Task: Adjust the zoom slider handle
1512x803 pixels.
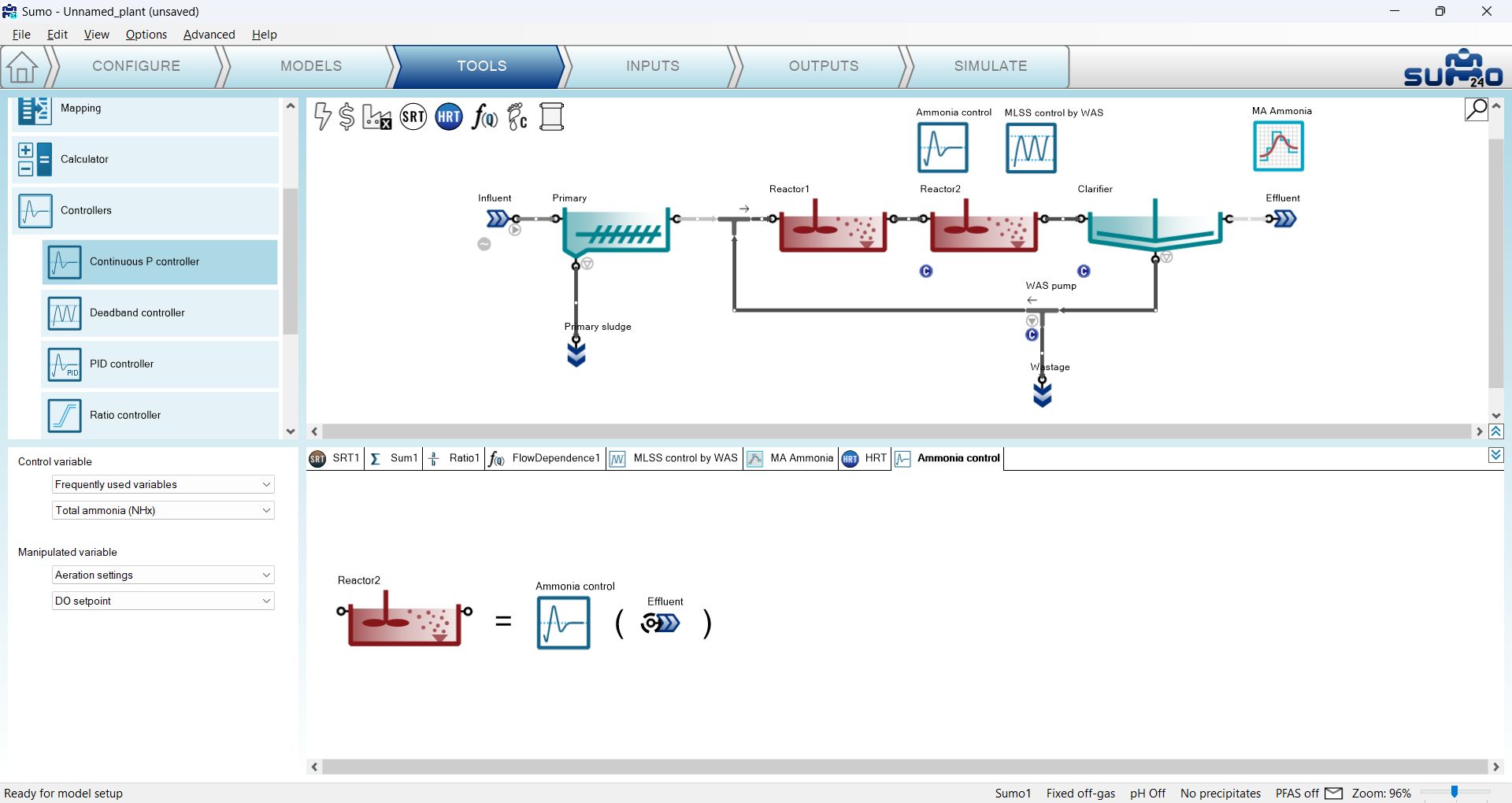Action: tap(1455, 792)
